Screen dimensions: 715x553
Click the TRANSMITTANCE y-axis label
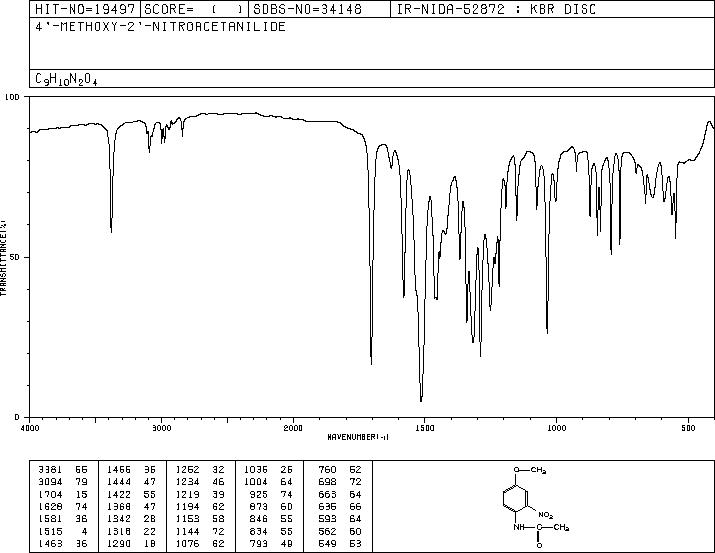click(x=3, y=258)
